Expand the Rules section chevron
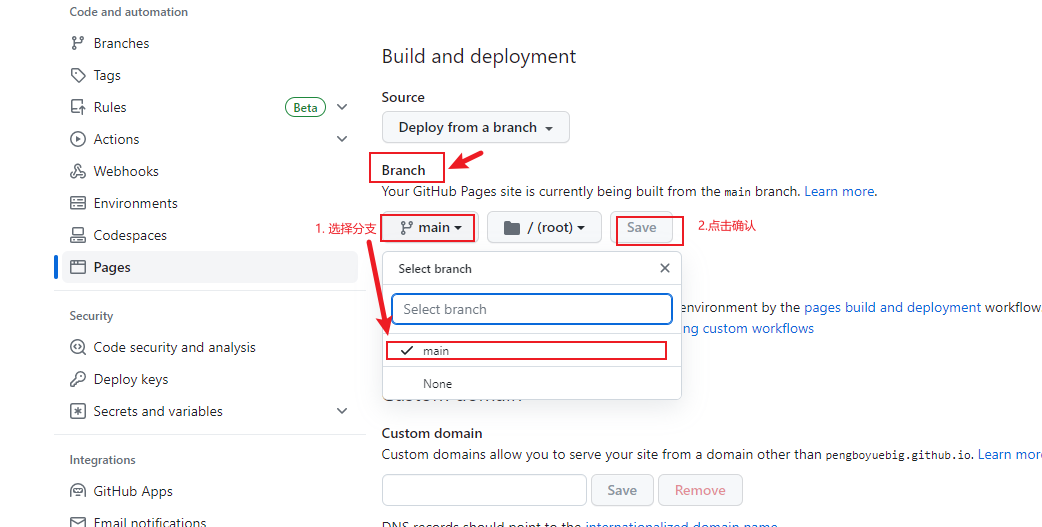This screenshot has height=527, width=1042. 342,107
